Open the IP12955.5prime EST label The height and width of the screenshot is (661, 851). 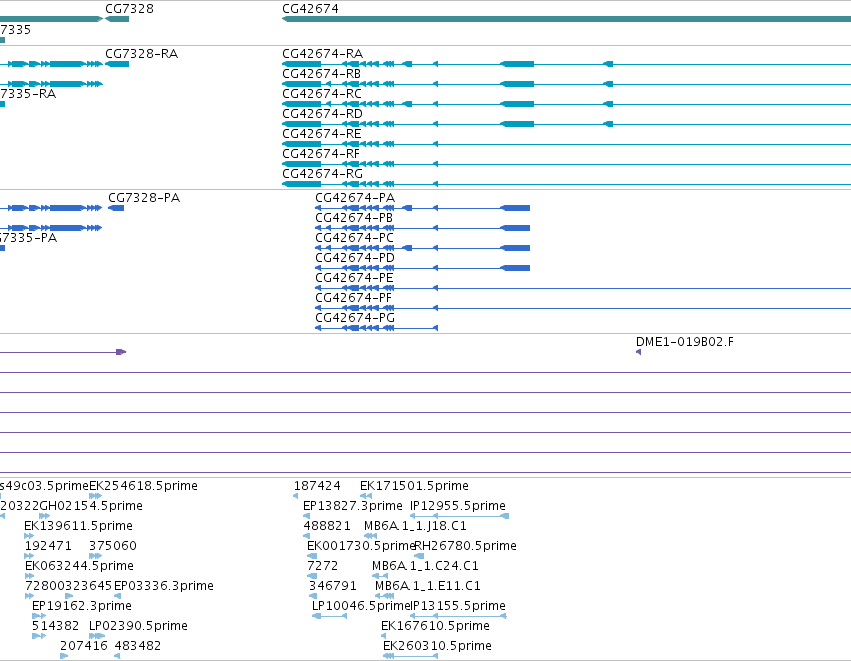pyautogui.click(x=458, y=506)
